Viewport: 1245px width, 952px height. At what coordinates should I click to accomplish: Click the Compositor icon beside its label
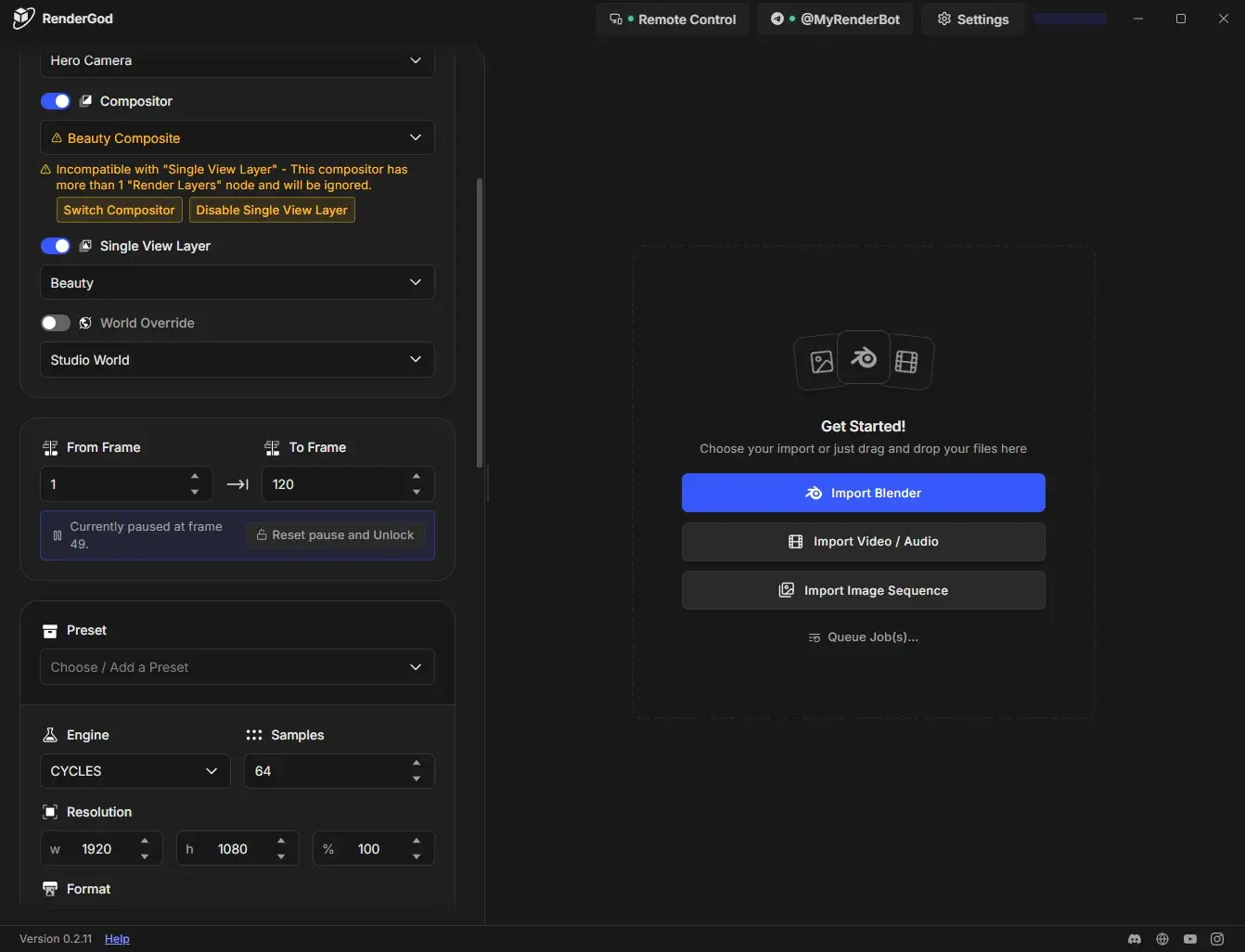[x=86, y=101]
